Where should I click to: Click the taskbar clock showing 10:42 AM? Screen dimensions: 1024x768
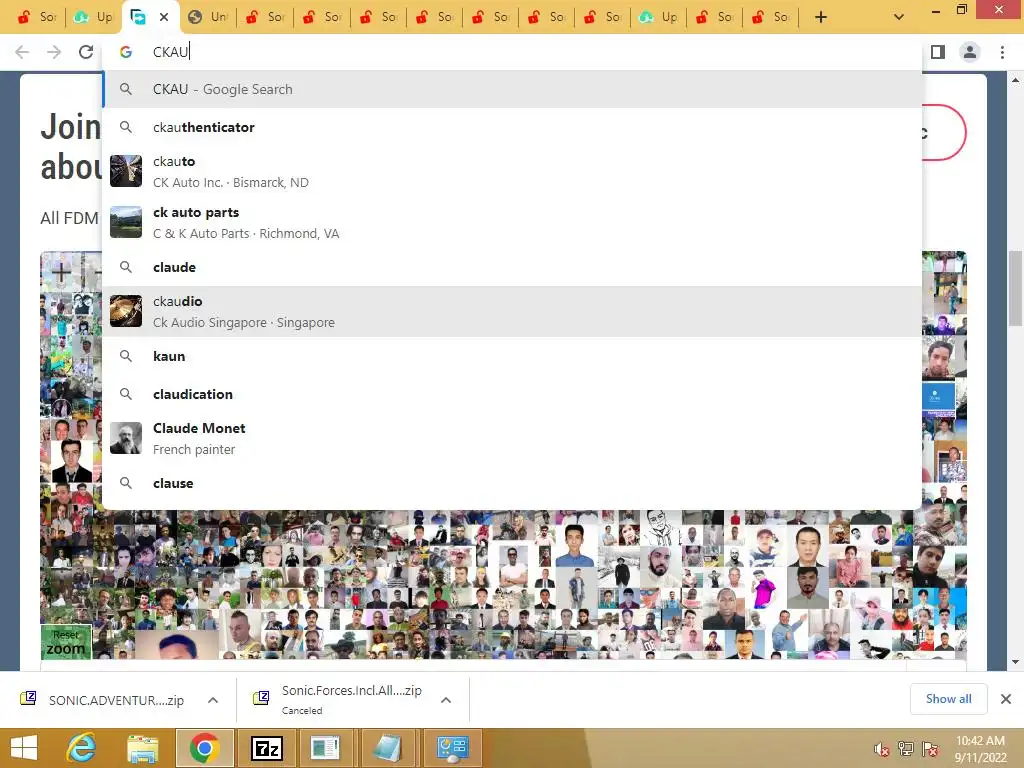980,749
